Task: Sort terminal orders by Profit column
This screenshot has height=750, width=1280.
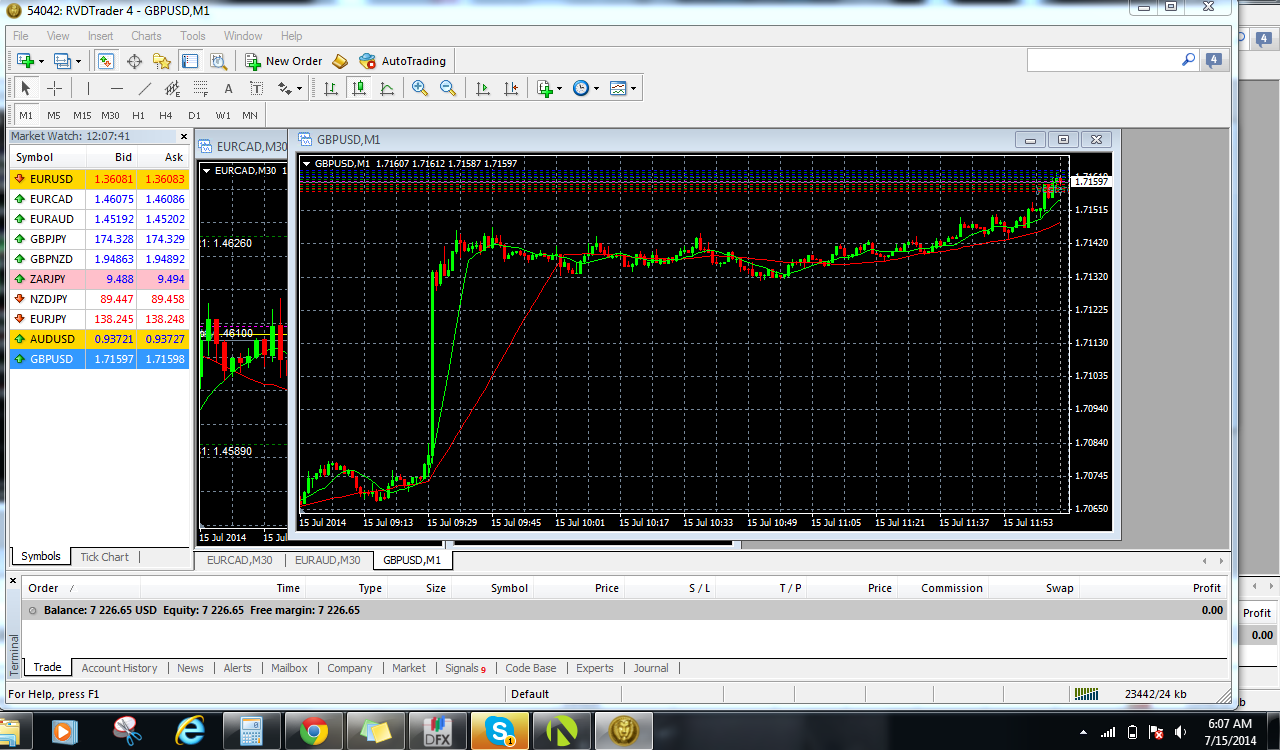Action: (x=1206, y=588)
